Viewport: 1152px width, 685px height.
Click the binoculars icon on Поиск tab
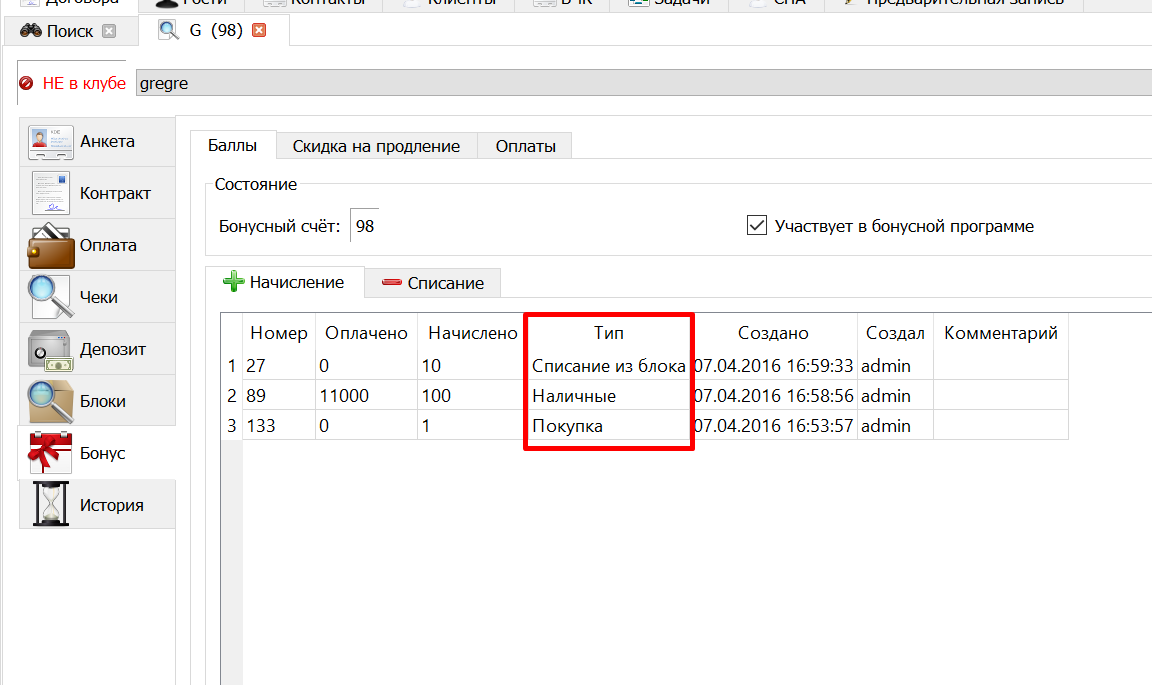30,31
